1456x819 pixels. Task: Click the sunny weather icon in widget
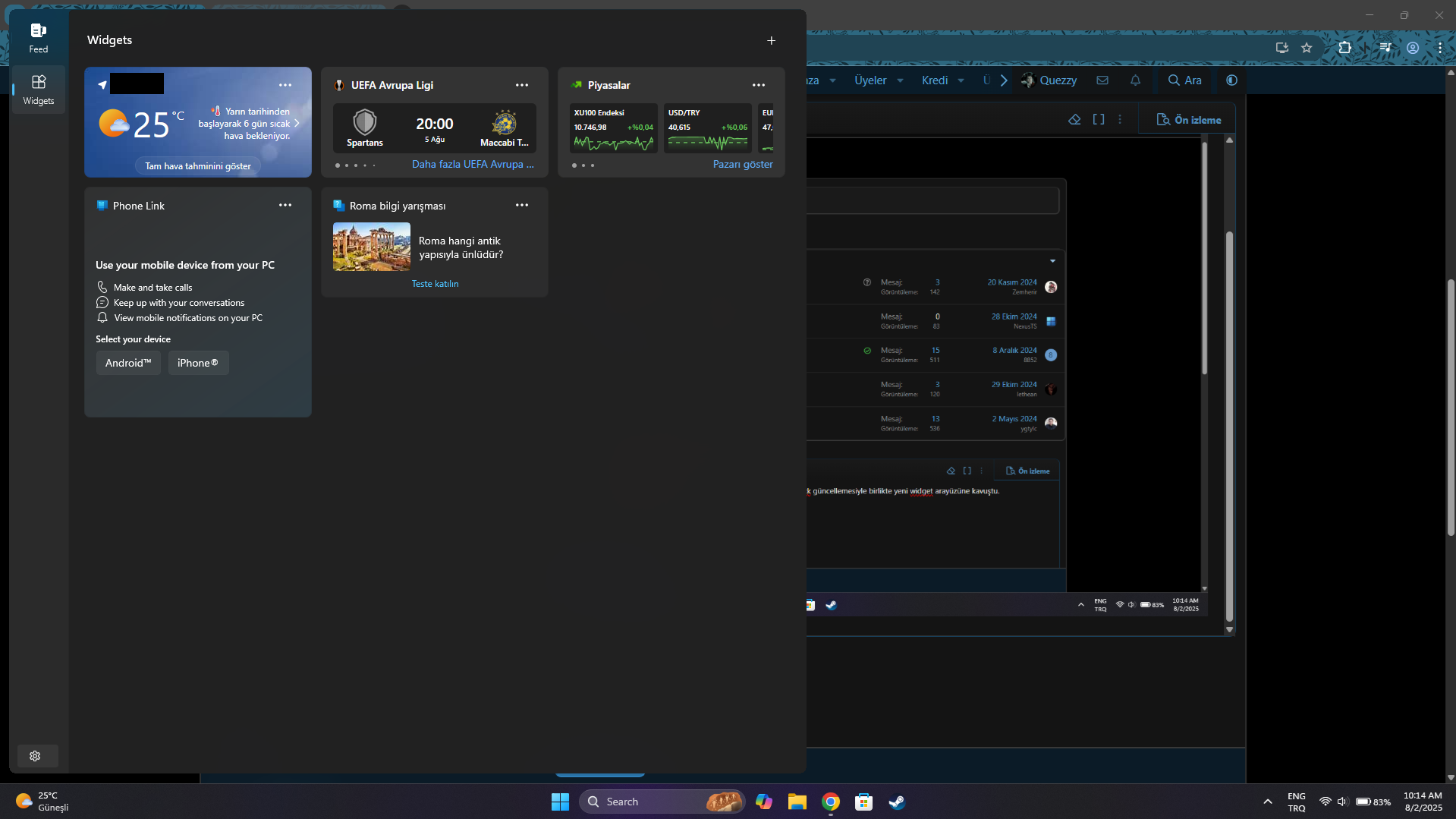[114, 123]
